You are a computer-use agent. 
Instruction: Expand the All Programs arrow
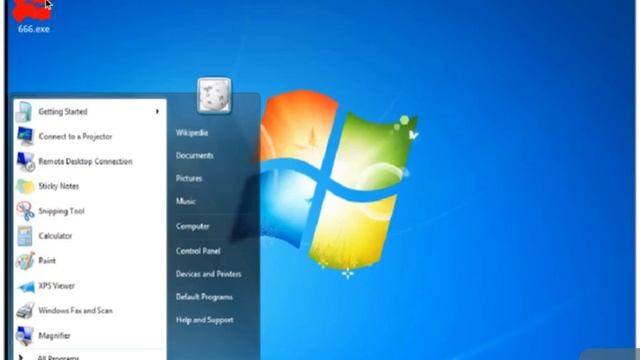pyautogui.click(x=20, y=357)
